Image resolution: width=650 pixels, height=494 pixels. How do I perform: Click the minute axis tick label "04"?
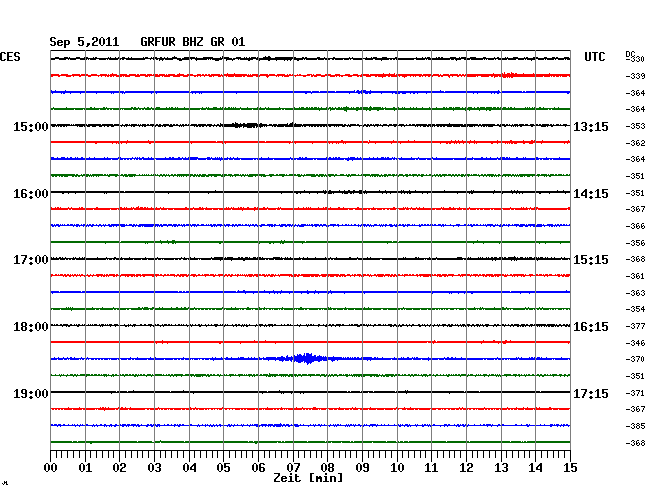[189, 467]
